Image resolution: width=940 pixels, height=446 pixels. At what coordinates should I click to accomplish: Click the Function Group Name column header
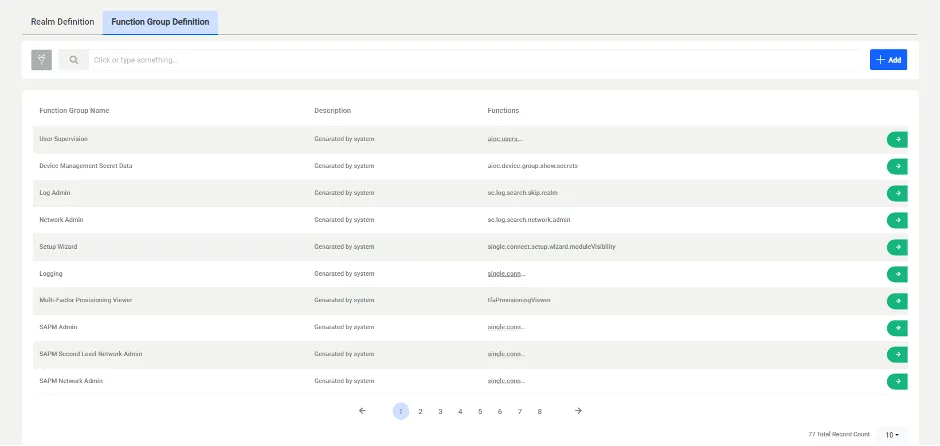74,111
